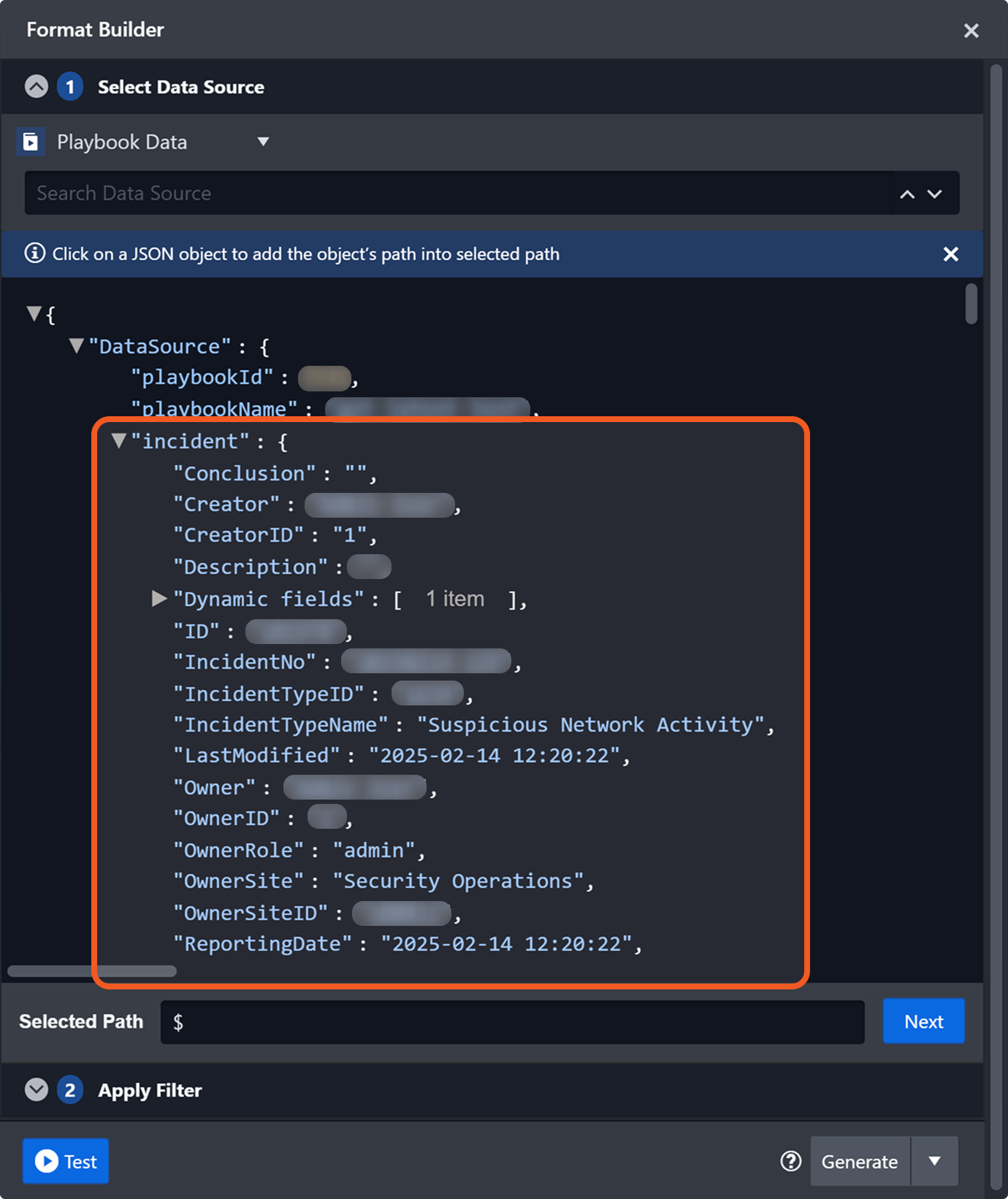
Task: Click the horizontal scrollbar in JSON viewer
Action: pos(92,971)
